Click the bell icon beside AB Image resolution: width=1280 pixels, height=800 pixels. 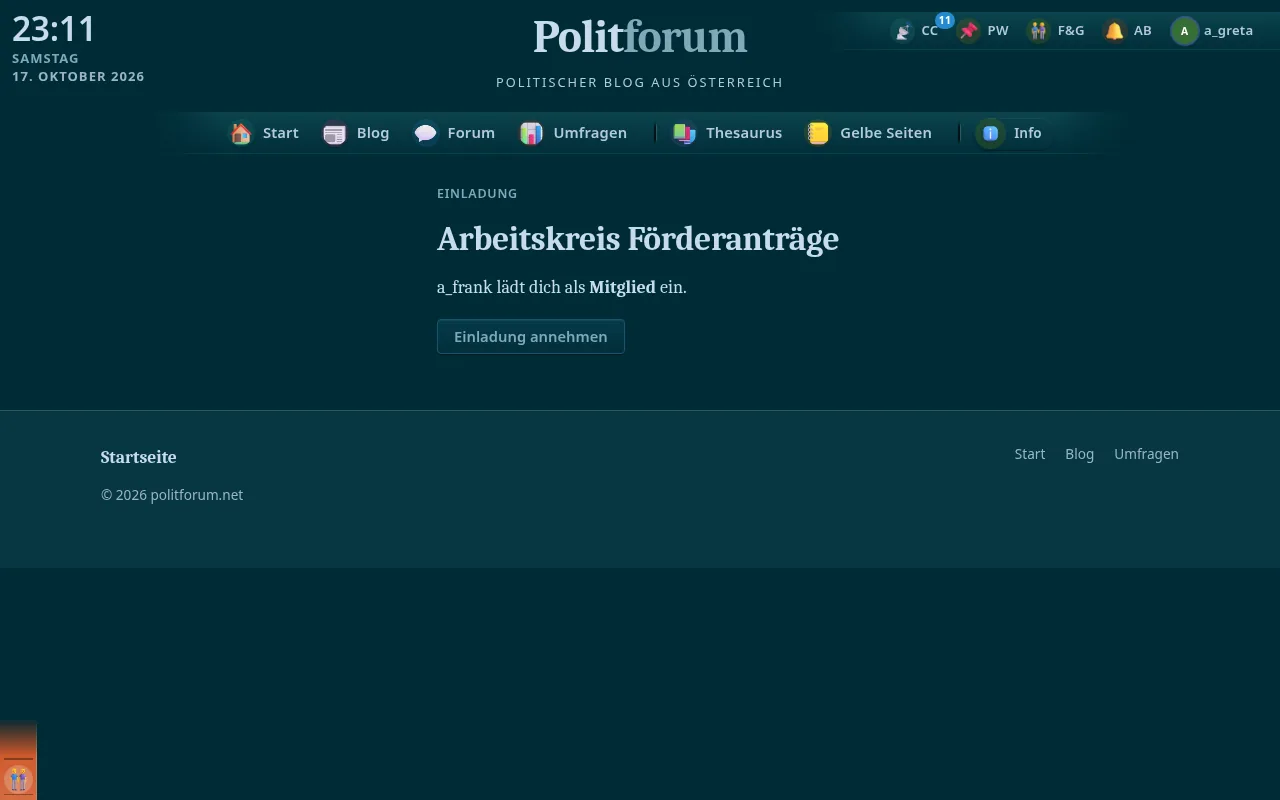1114,31
